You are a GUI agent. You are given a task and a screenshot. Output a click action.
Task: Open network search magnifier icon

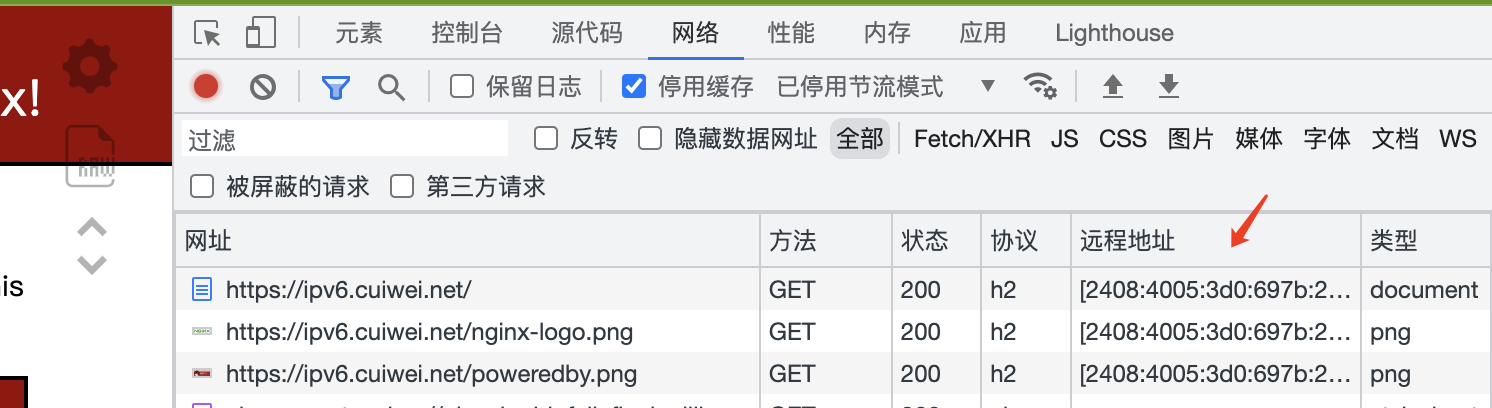[x=391, y=87]
